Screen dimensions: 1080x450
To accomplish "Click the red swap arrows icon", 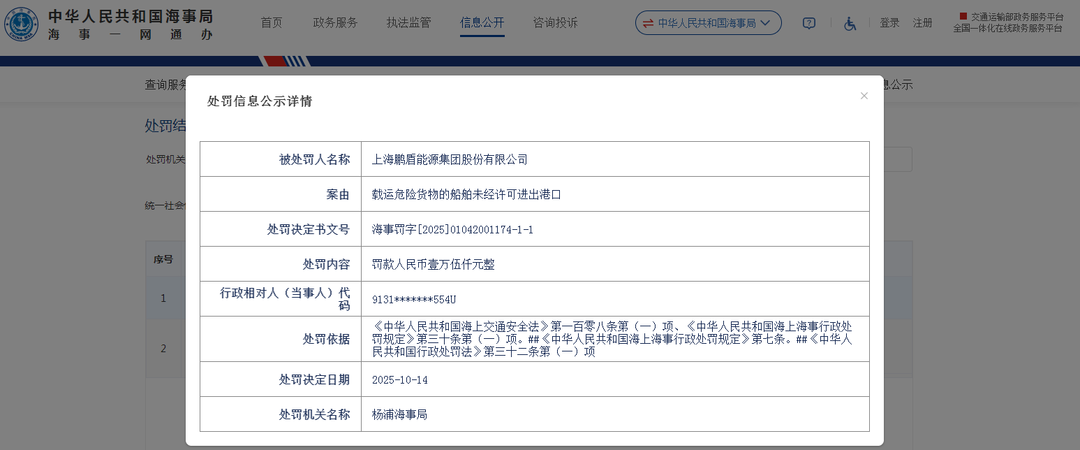I will 648,23.
